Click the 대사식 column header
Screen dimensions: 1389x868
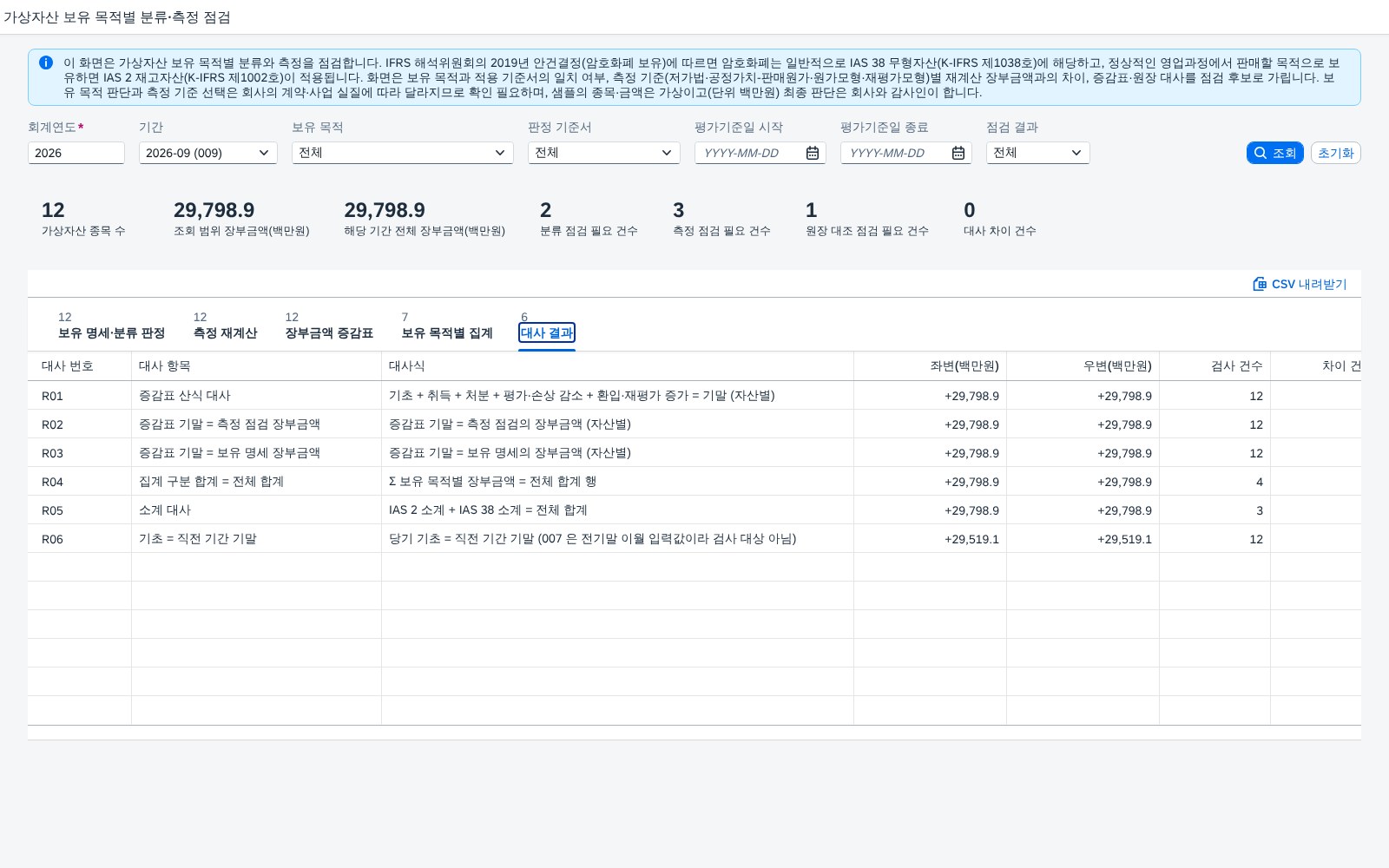[x=618, y=366]
